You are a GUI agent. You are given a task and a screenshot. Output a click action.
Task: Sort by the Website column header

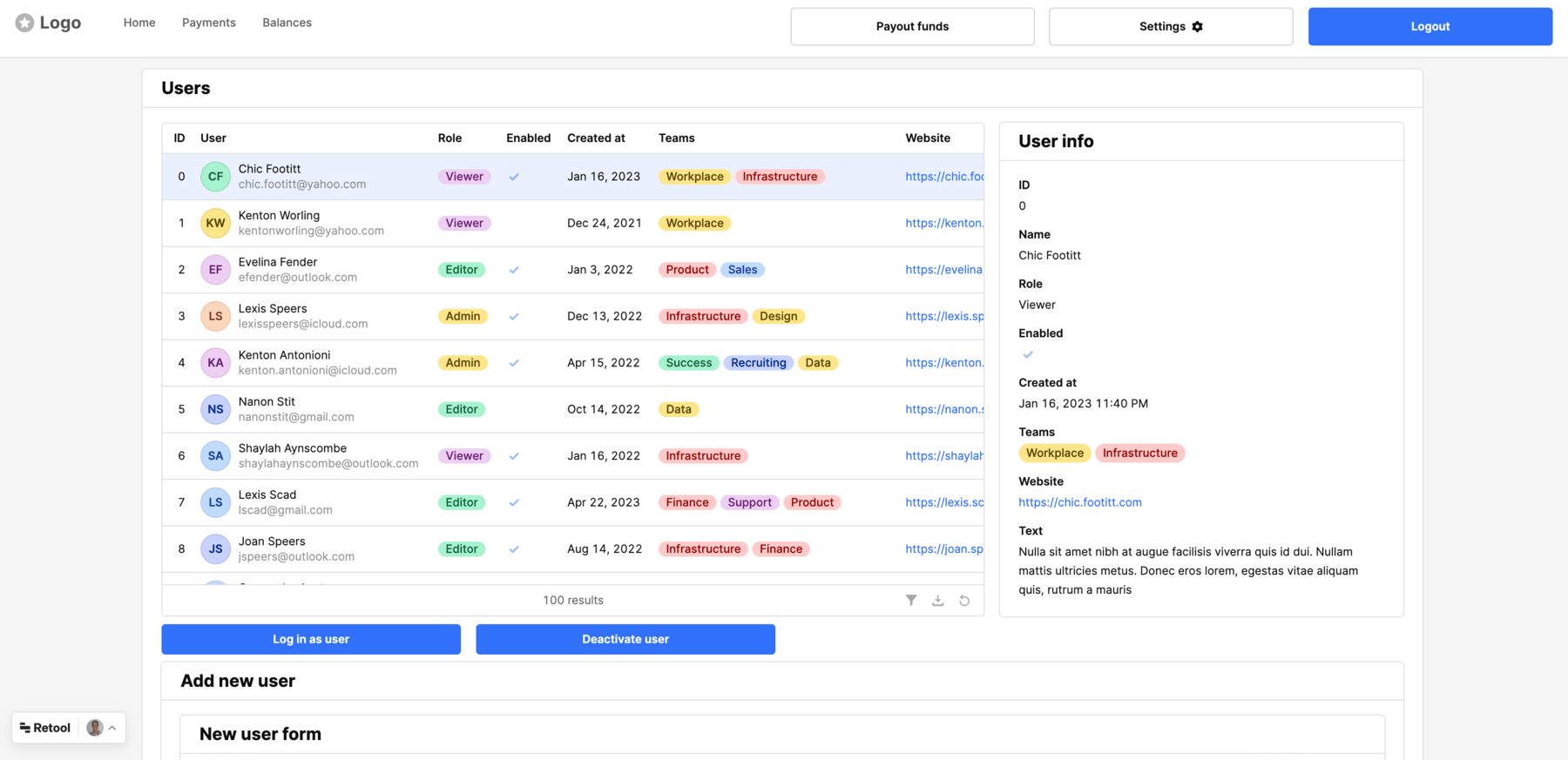tap(928, 138)
